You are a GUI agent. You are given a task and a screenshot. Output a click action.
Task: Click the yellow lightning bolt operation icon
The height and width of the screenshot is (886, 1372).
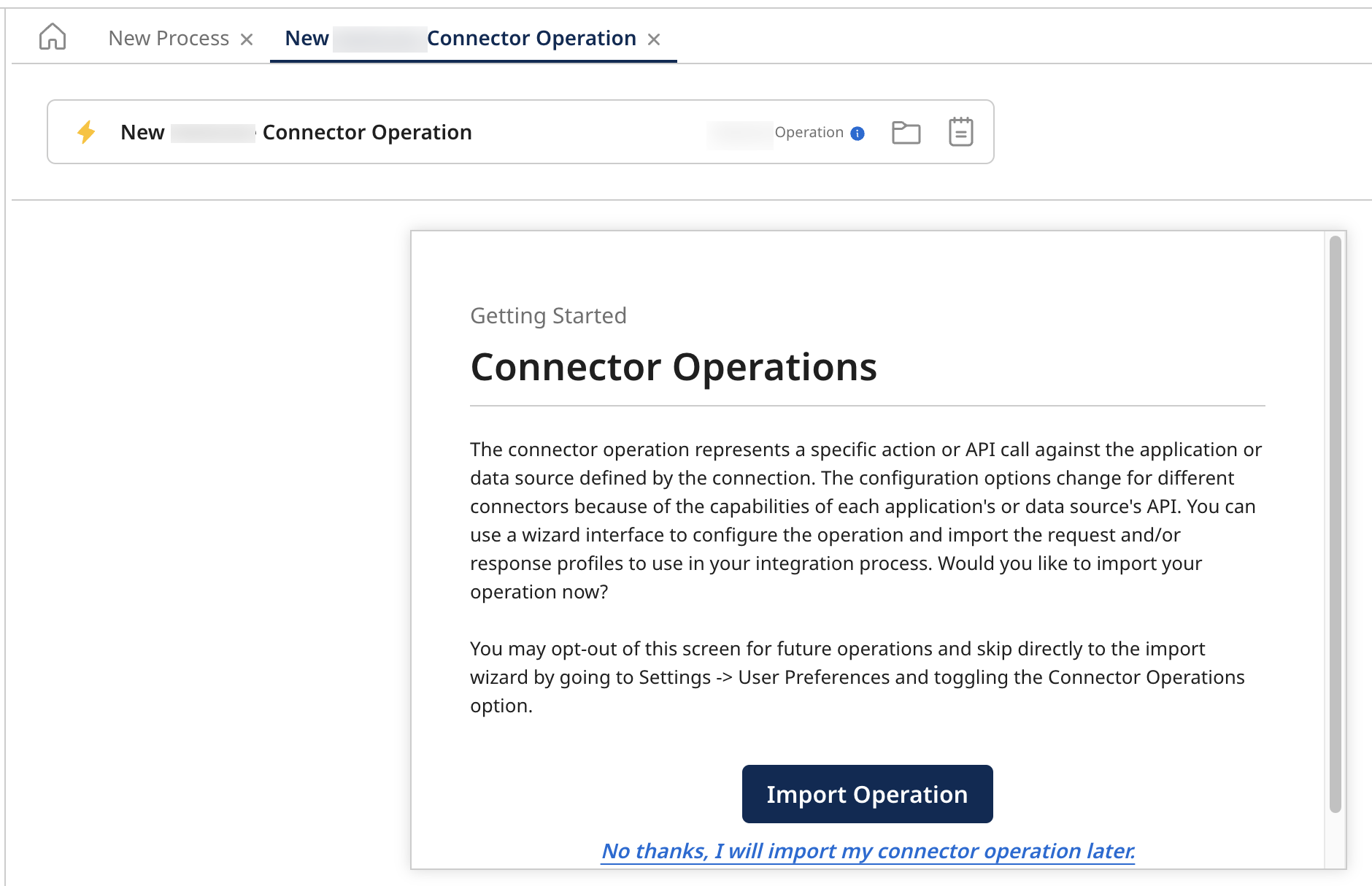pos(87,132)
